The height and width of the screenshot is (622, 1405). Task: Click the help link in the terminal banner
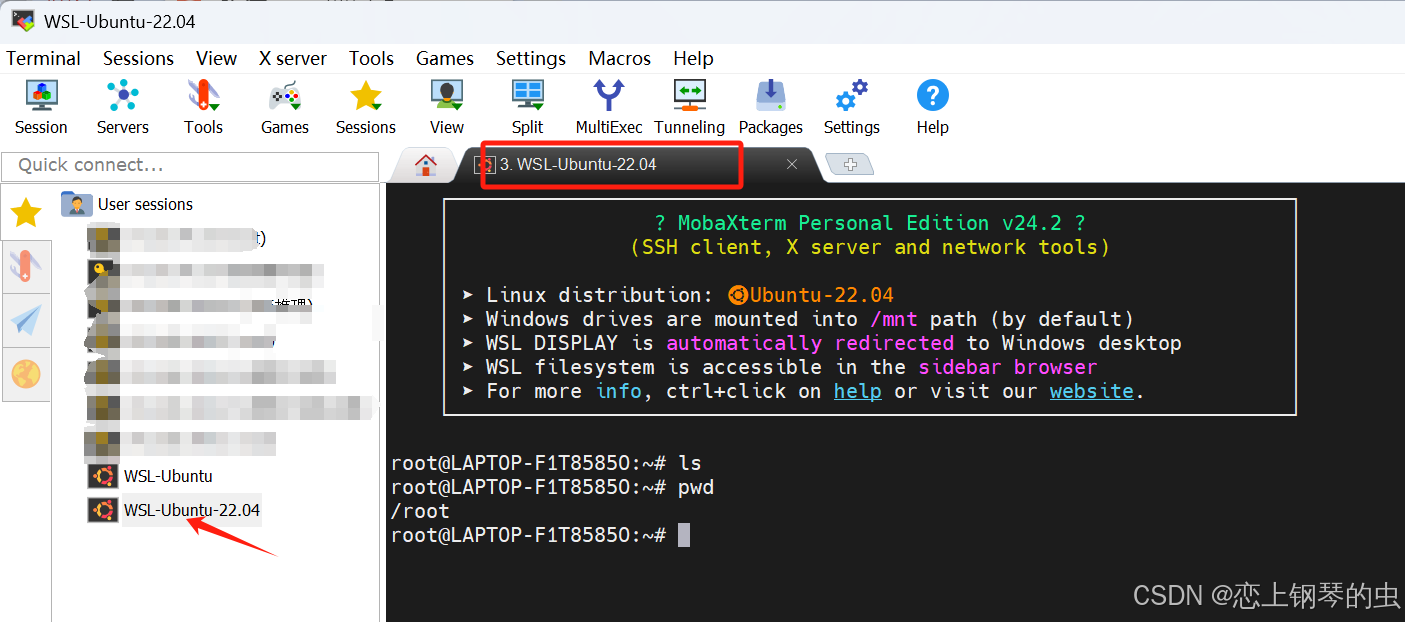coord(857,391)
